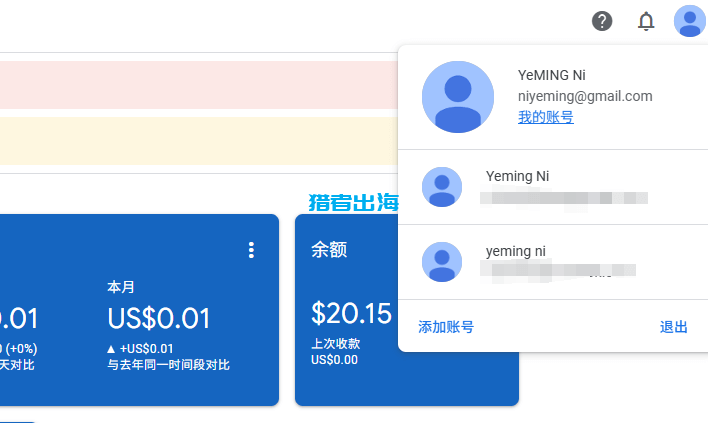708x423 pixels.
Task: Switch to the 'Yeming Ni' account name
Action: coord(517,176)
